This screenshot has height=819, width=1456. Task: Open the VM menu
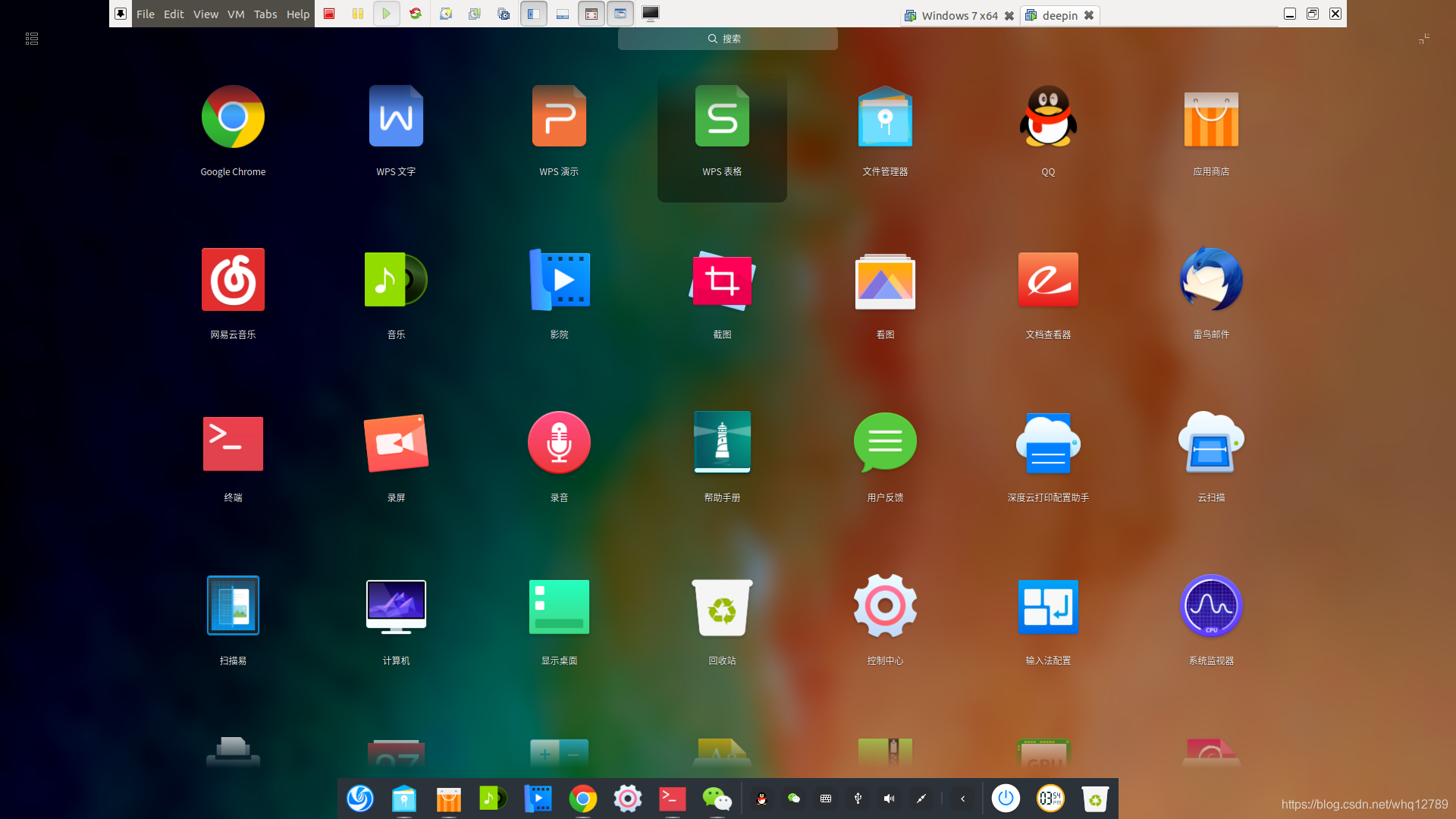tap(236, 14)
